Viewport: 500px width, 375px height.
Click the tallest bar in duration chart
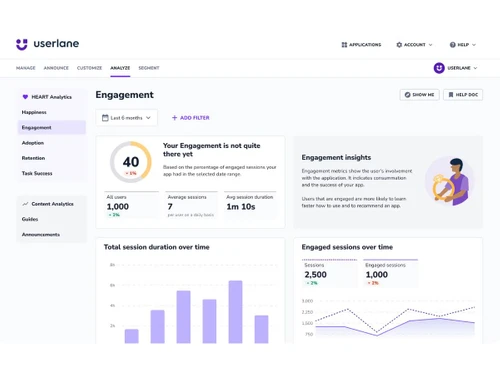[x=235, y=312]
